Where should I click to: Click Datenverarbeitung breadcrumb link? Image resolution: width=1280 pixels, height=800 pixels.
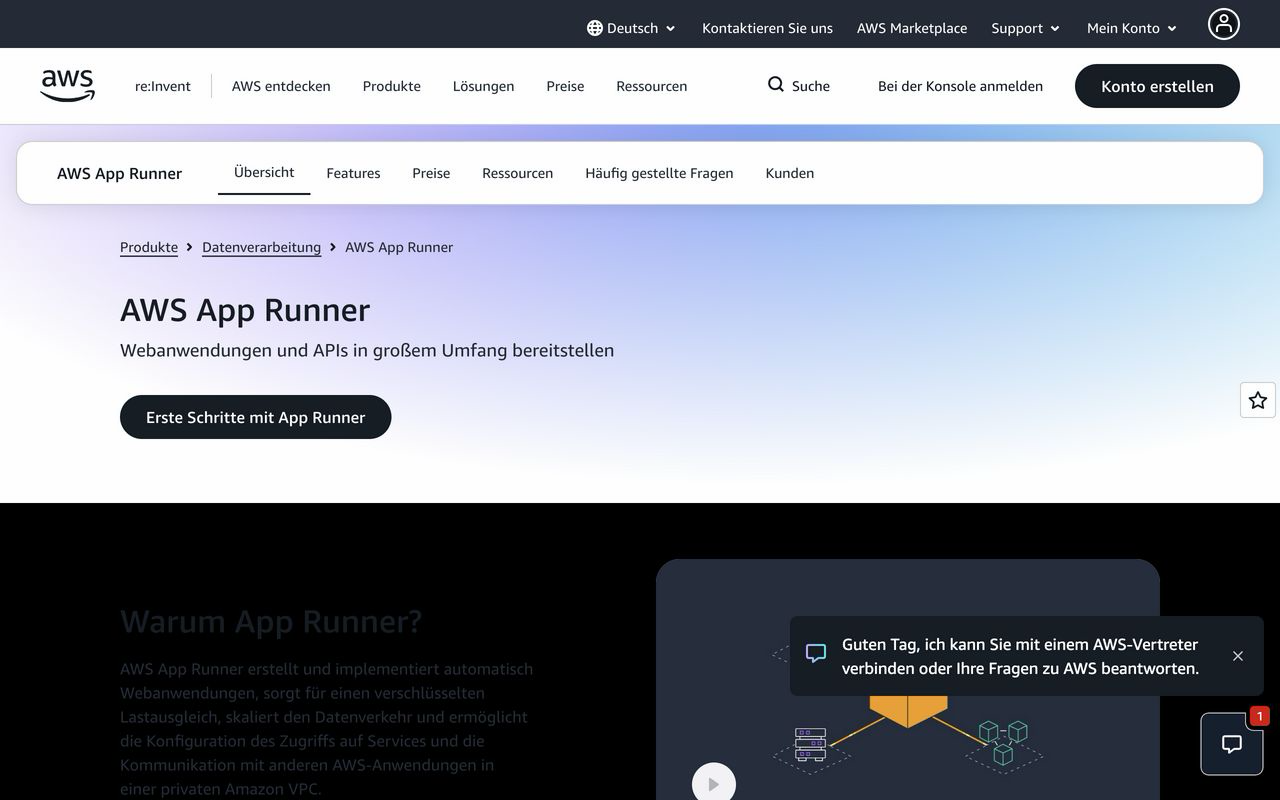pyautogui.click(x=261, y=247)
